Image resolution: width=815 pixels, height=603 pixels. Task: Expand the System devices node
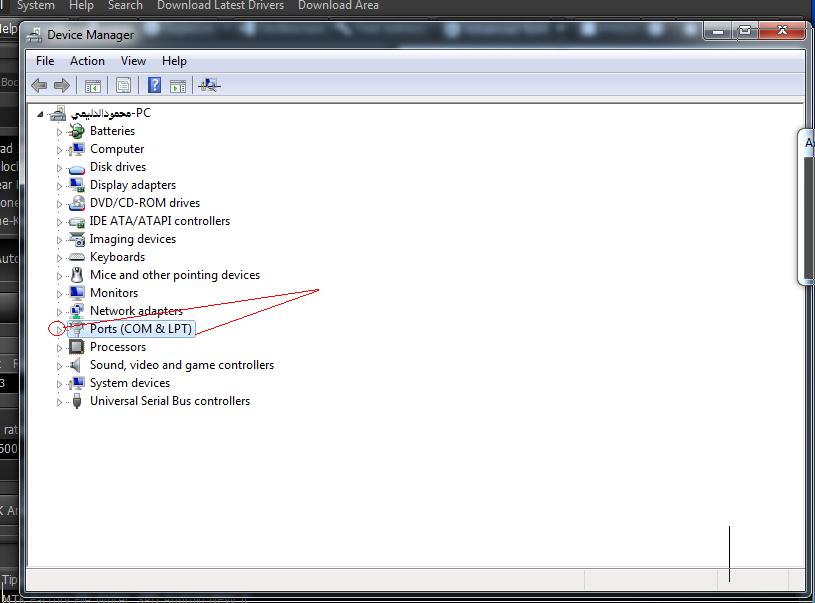(59, 384)
